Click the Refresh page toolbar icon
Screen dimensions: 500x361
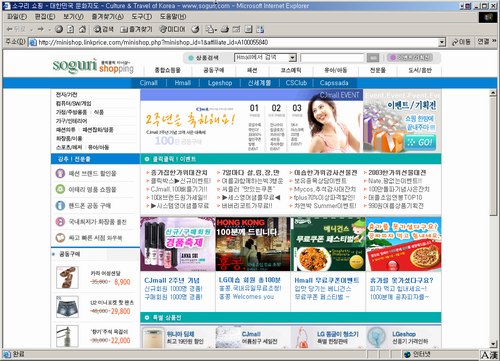[71, 29]
